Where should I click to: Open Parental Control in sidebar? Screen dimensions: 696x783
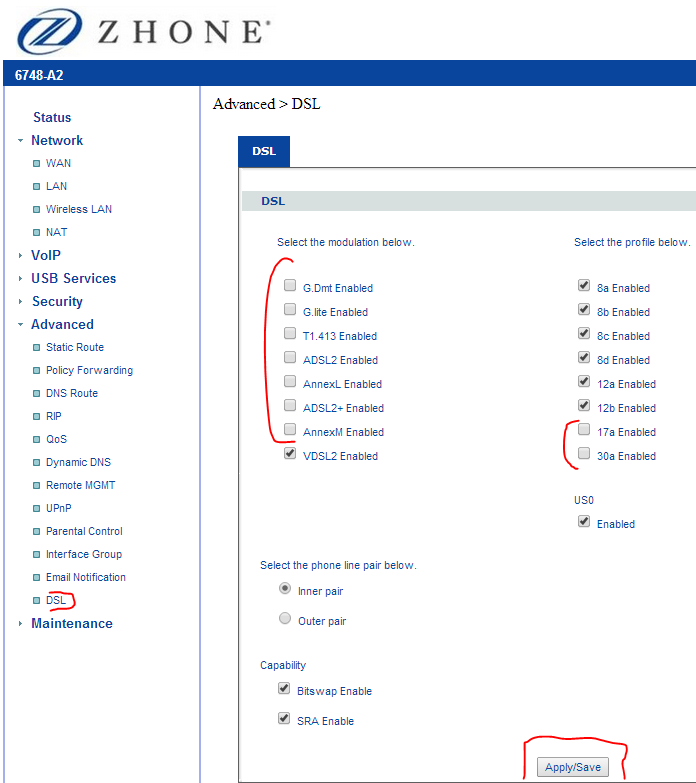pyautogui.click(x=84, y=531)
